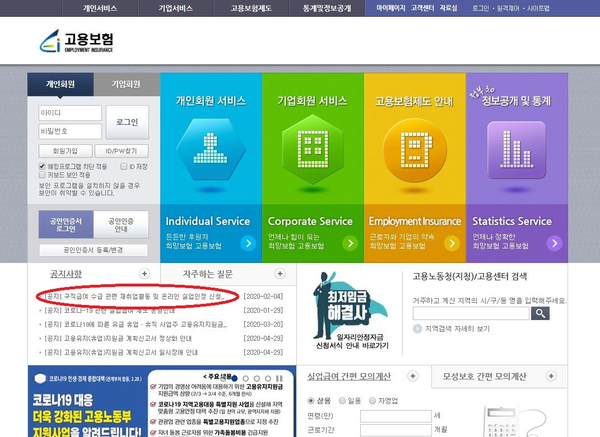This screenshot has height=437, width=600.
Task: Switch to the 자주하는 질문 tab
Action: coord(207,274)
